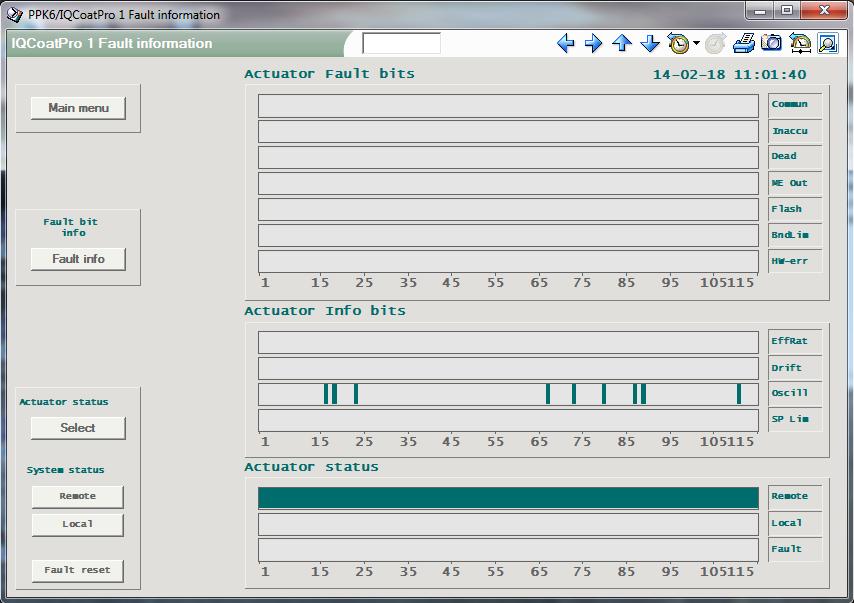Click the application icon in title bar
Screen dimensions: 854x603
15,14
